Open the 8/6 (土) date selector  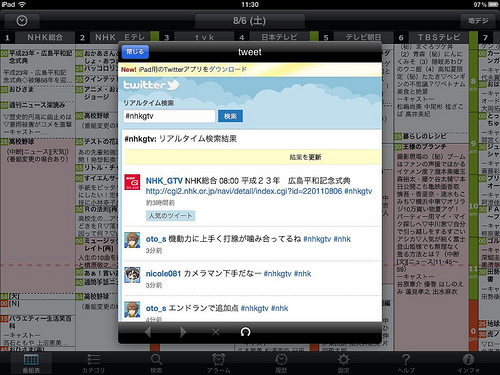250,21
